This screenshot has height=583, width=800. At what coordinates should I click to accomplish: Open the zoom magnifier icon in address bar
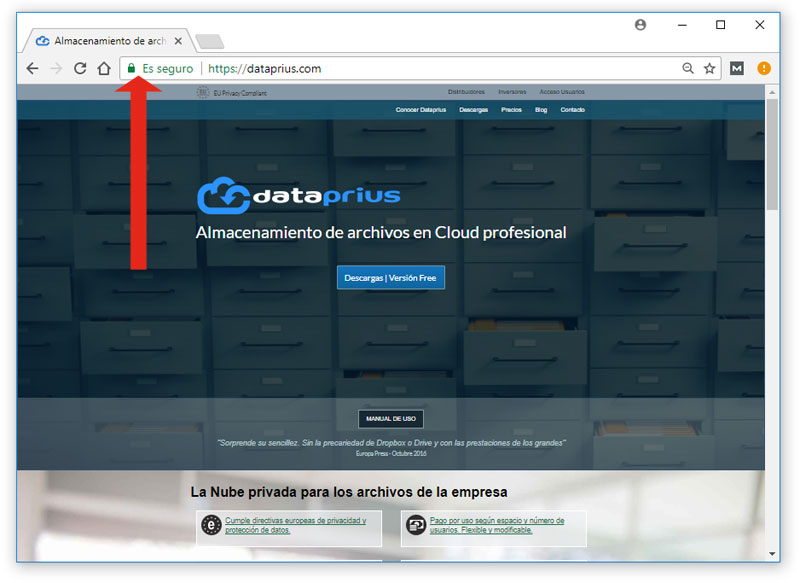(x=688, y=68)
